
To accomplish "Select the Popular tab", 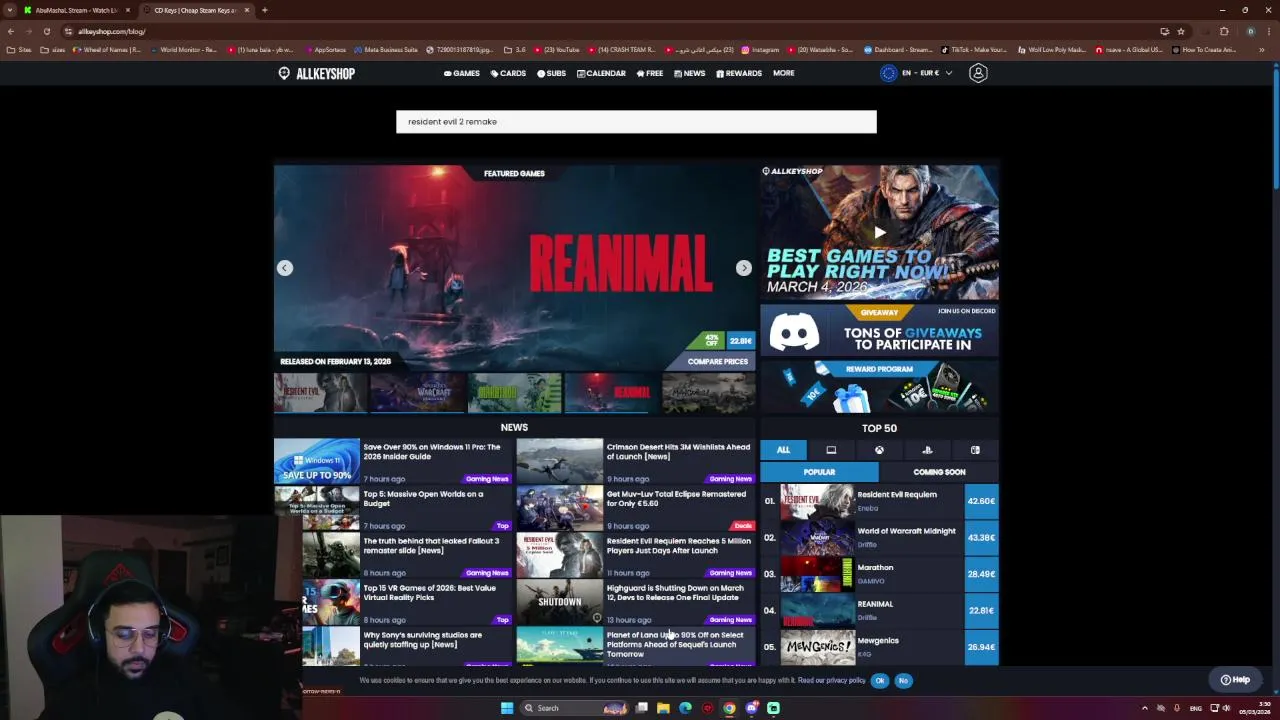I will [819, 472].
